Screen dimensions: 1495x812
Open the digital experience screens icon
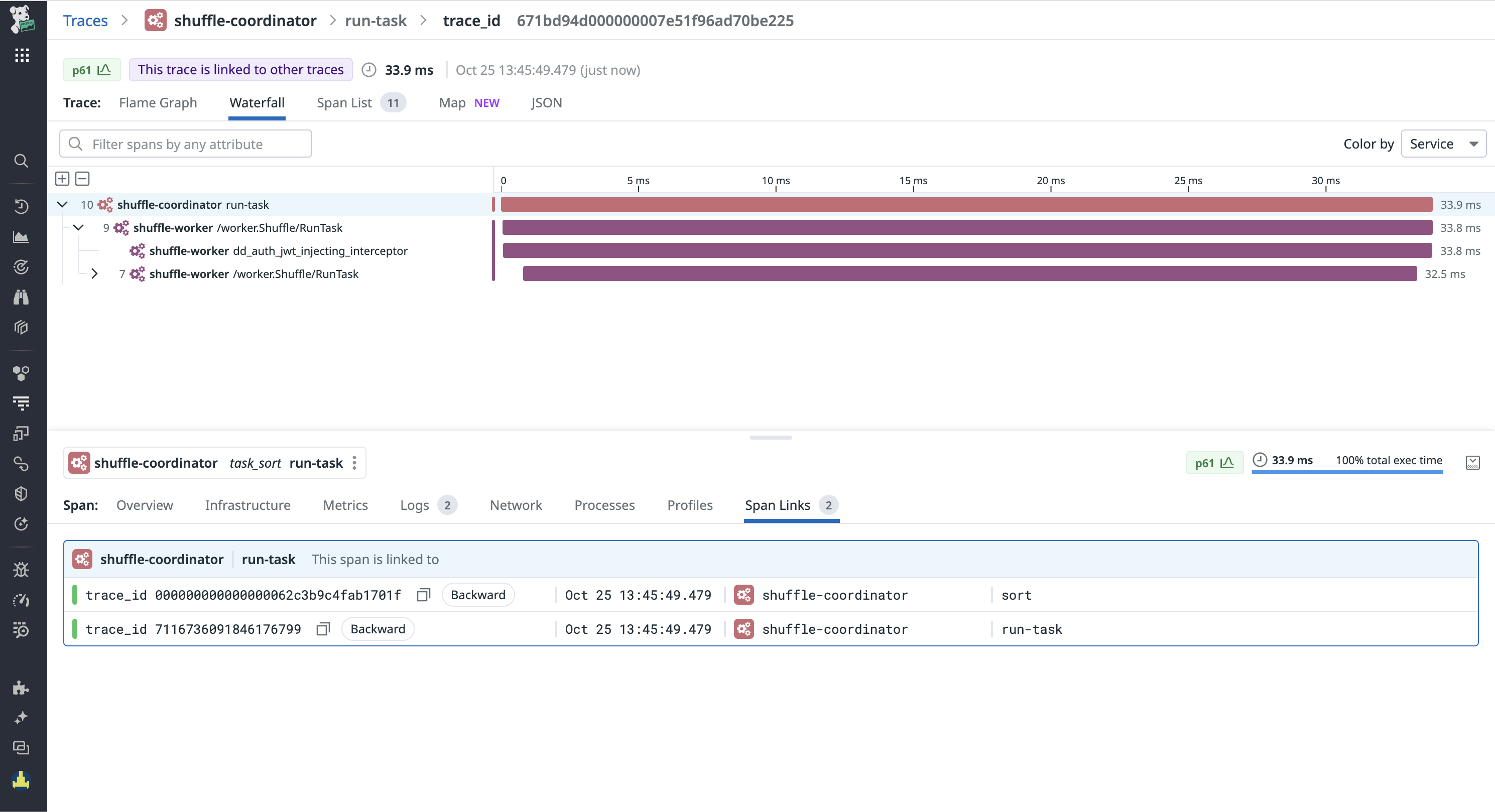(x=22, y=433)
